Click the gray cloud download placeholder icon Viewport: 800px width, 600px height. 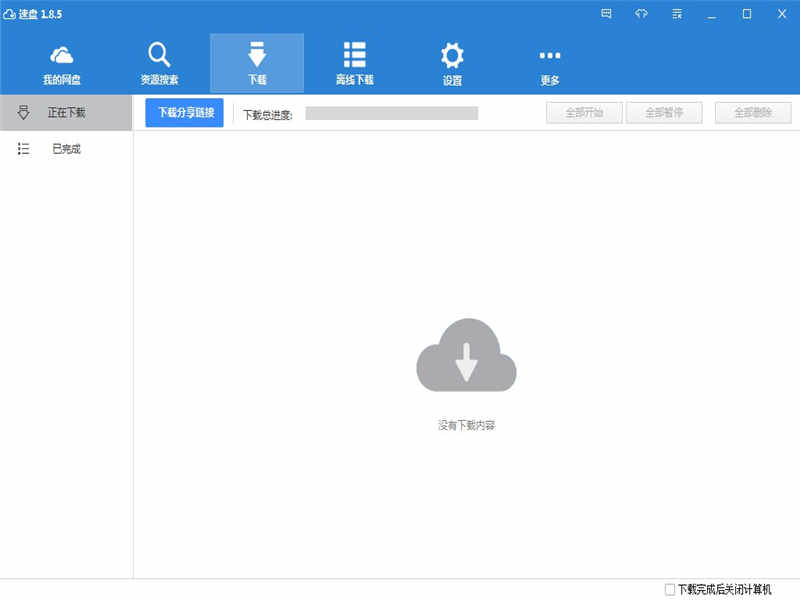point(466,355)
